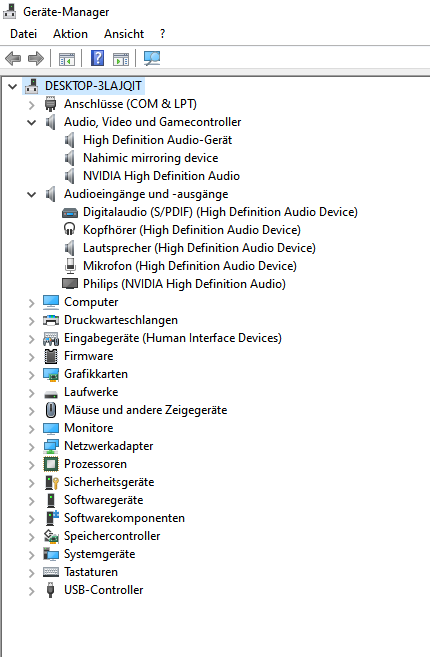Click the Forward arrow toolbar icon
Viewport: 430px width, 657px height.
(x=36, y=58)
